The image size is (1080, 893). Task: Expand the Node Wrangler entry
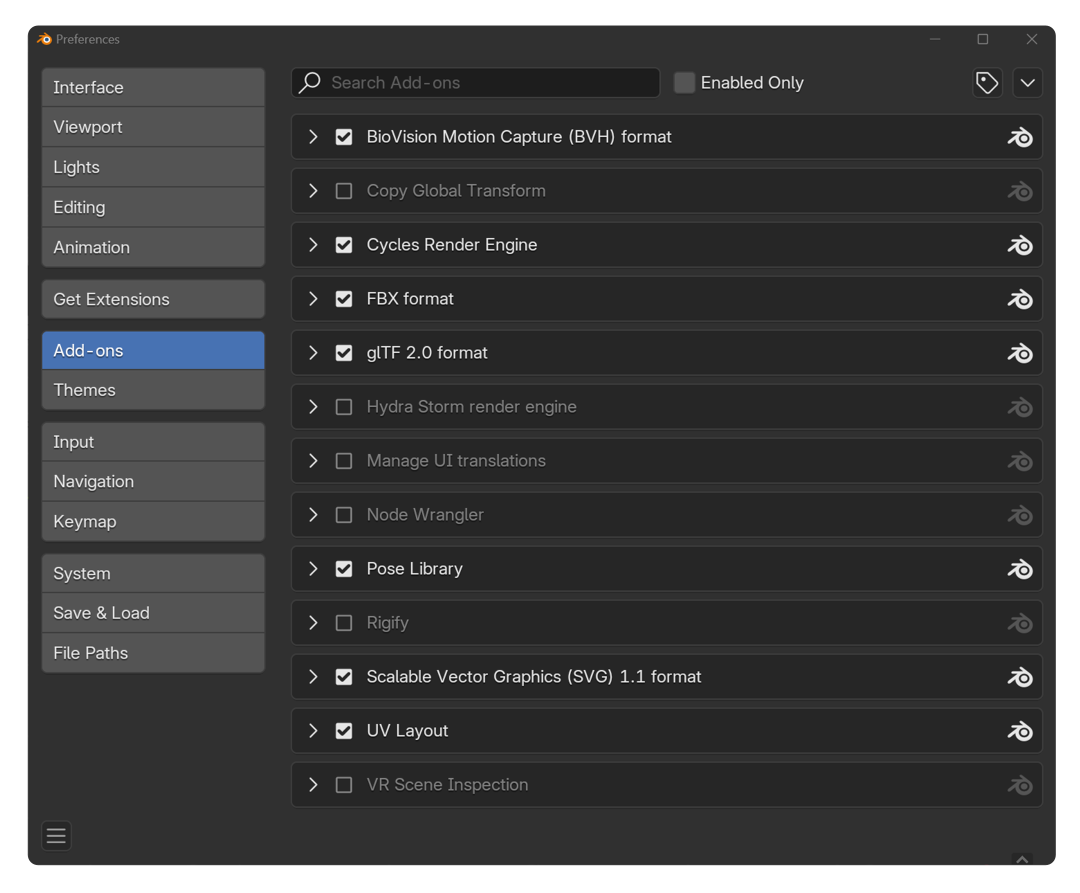tap(313, 515)
